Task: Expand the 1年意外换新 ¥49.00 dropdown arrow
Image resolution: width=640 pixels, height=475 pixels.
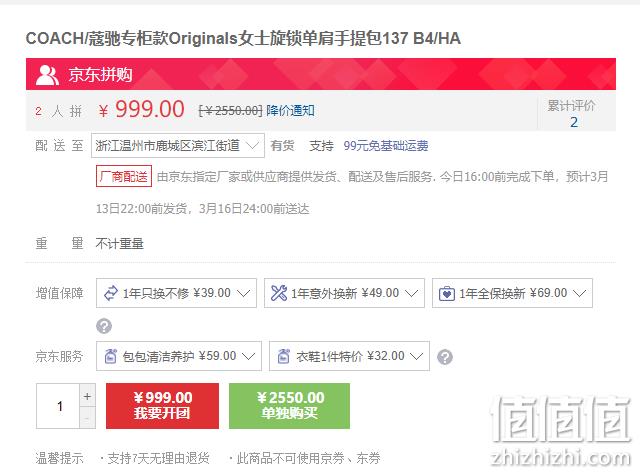Action: 411,293
